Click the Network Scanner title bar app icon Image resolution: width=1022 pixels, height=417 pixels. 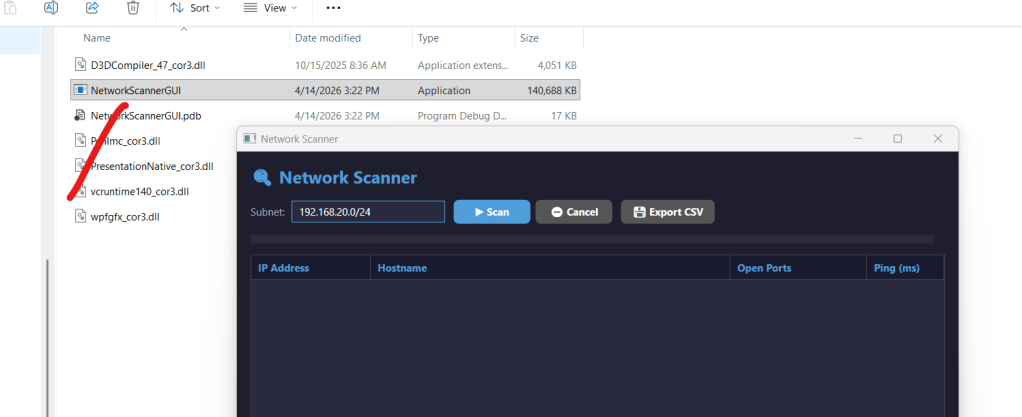click(x=250, y=139)
